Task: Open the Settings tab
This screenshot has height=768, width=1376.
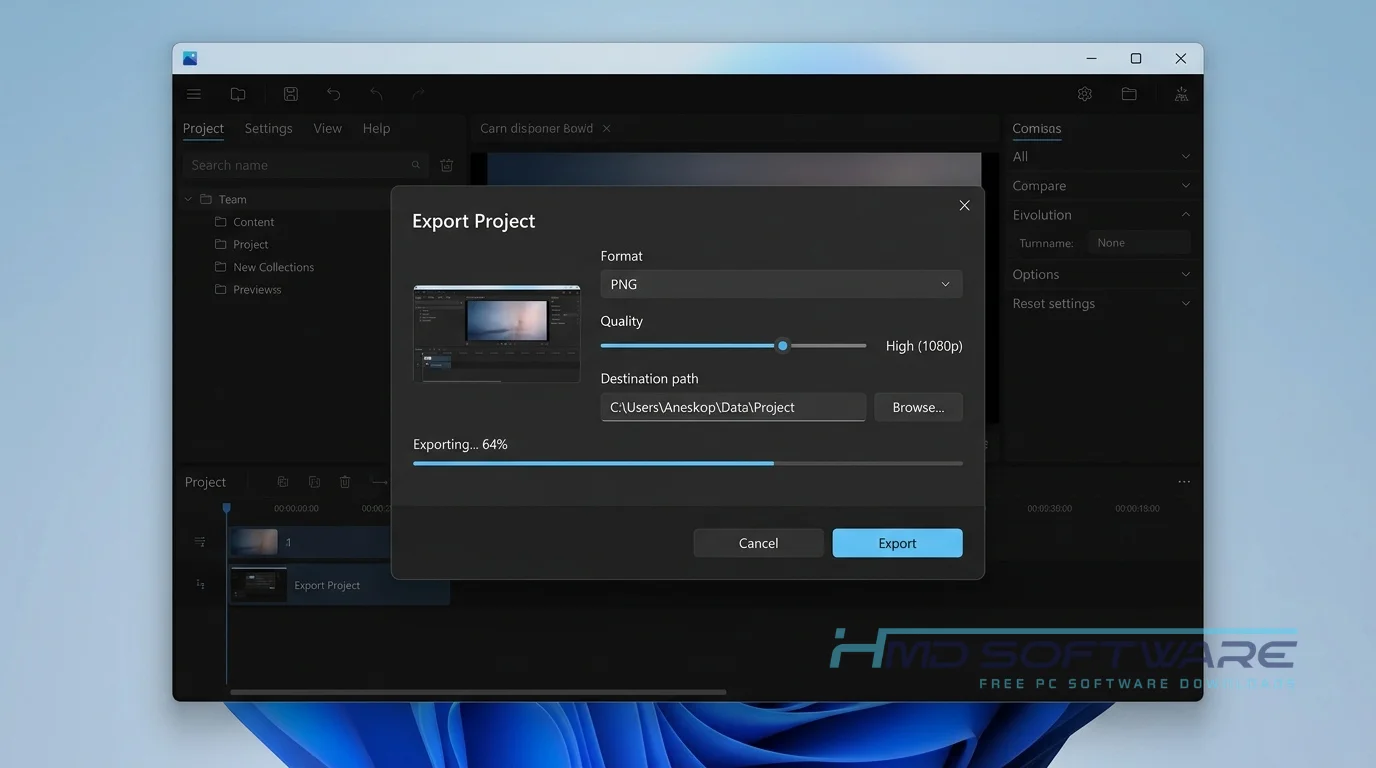Action: pyautogui.click(x=268, y=128)
